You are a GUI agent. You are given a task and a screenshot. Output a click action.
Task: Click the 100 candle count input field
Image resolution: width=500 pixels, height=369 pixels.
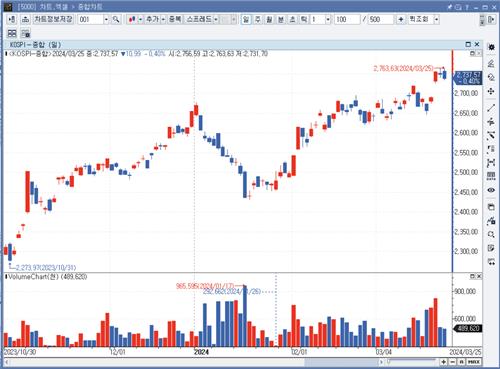[347, 19]
